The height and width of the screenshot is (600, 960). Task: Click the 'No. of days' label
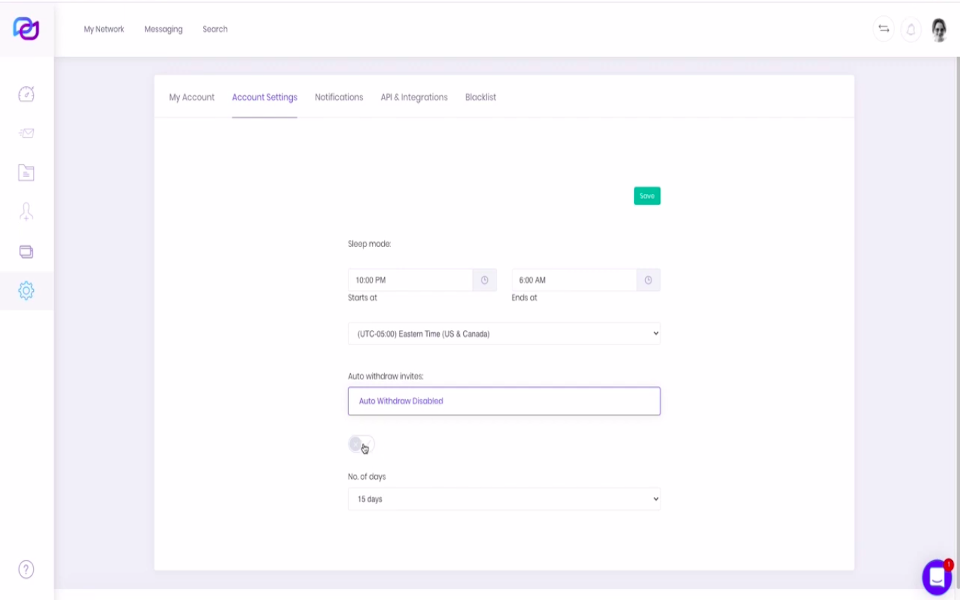click(x=367, y=476)
